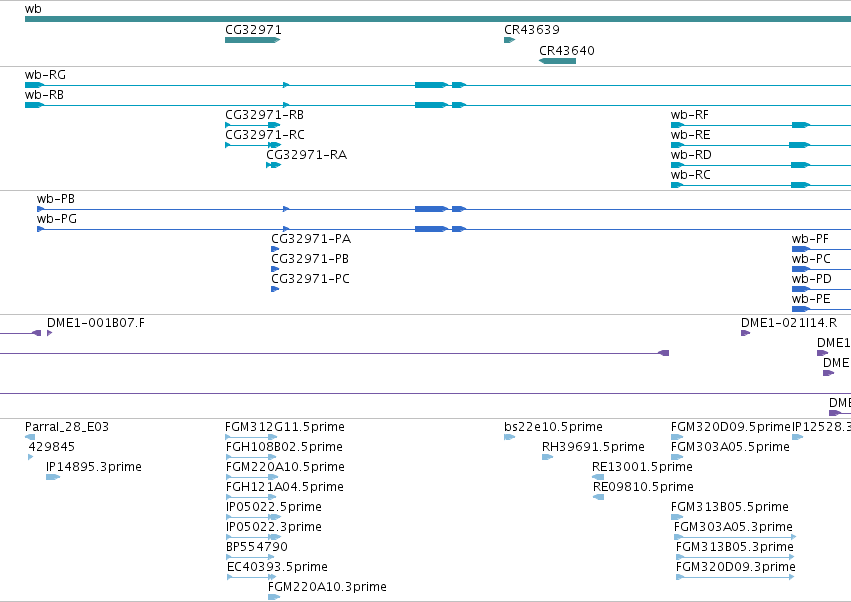Select the CG32971-PA protein label

(311, 239)
